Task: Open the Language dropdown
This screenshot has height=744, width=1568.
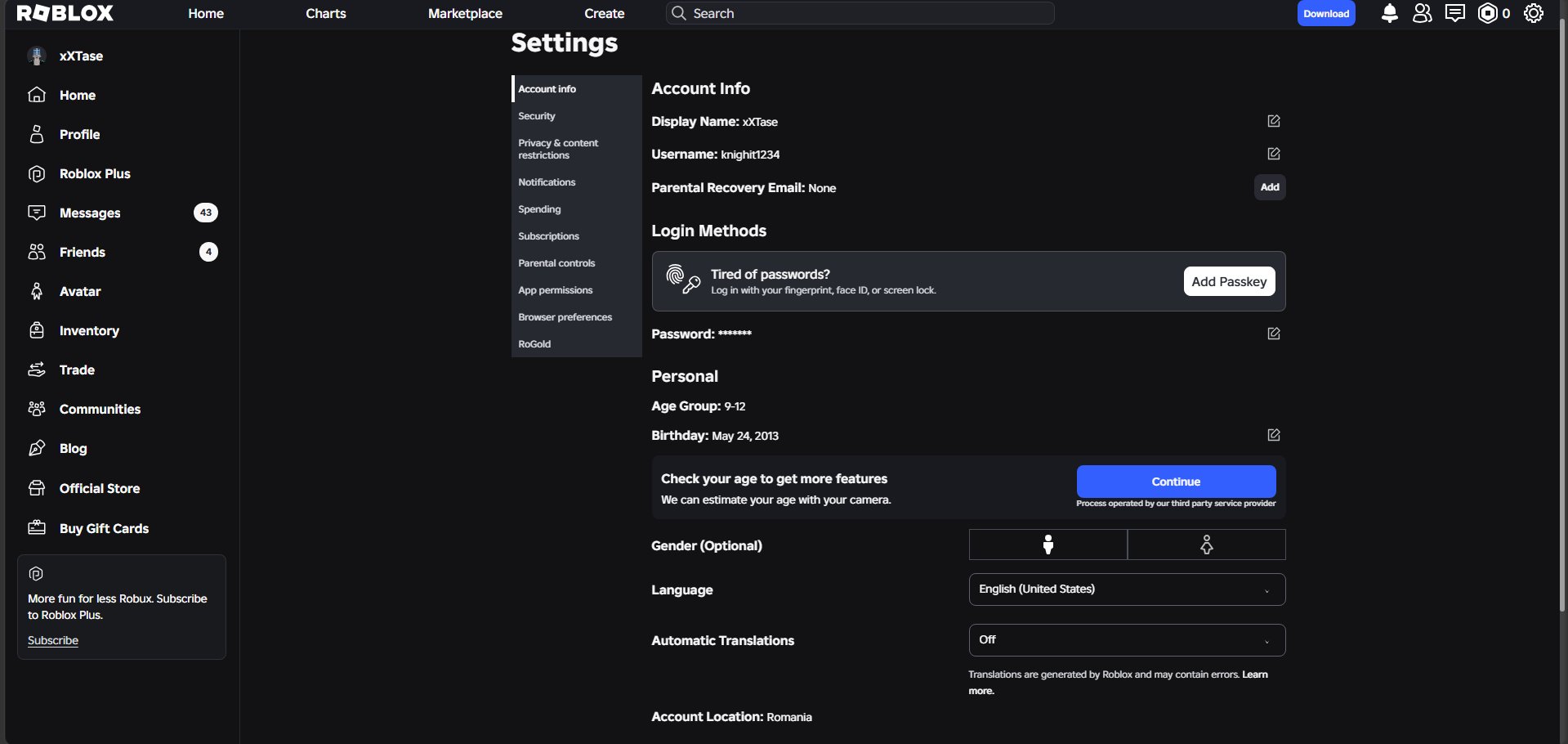Action: 1127,589
